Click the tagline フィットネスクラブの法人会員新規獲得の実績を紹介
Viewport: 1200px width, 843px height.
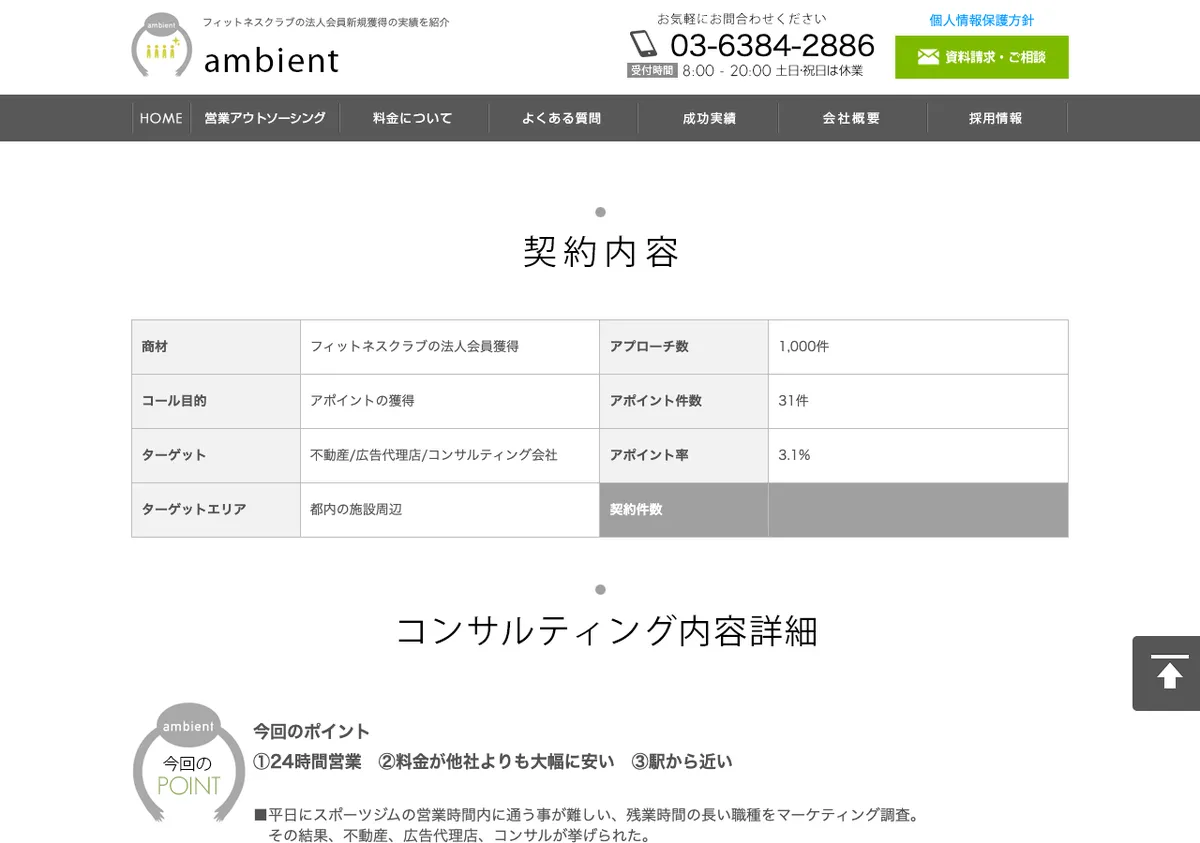click(326, 22)
